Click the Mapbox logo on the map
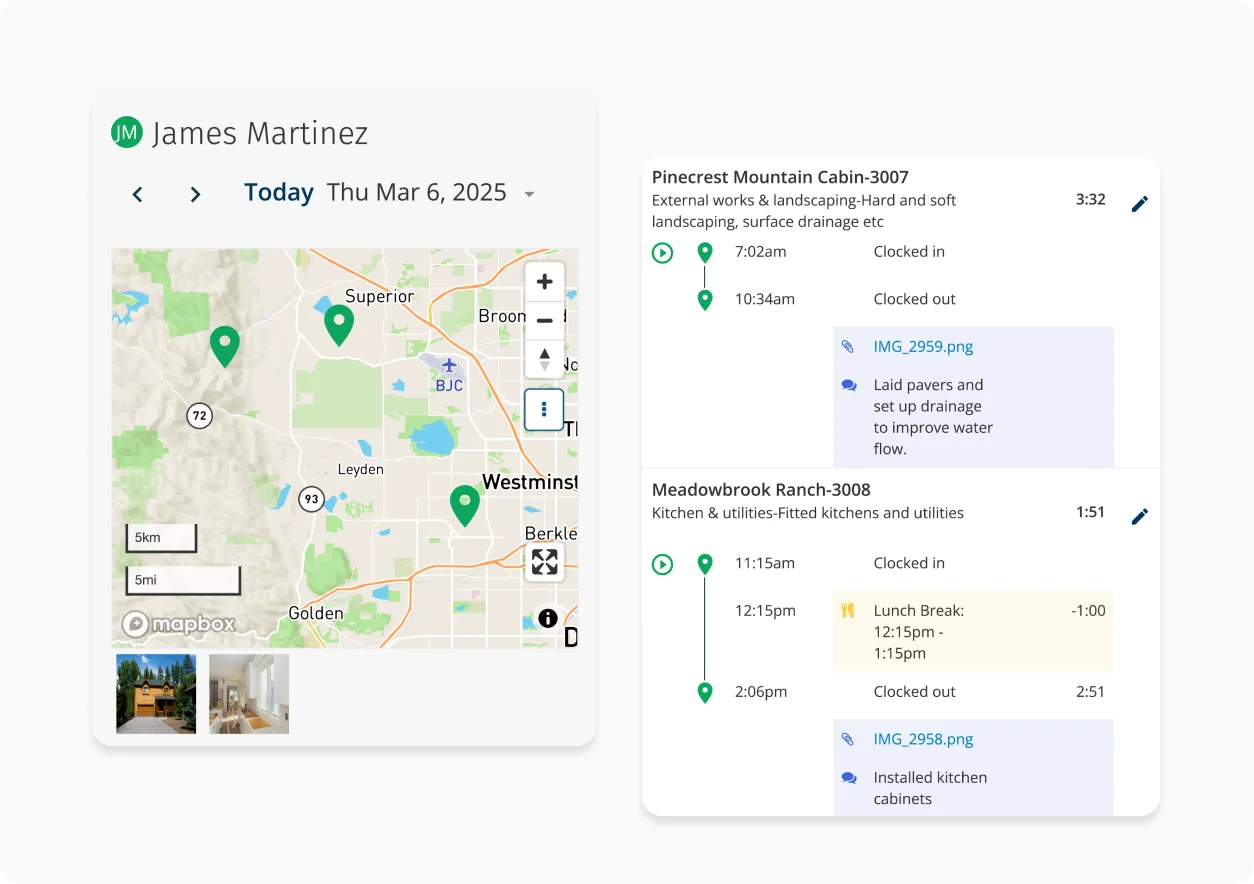Viewport: 1254px width, 884px height. tap(178, 623)
